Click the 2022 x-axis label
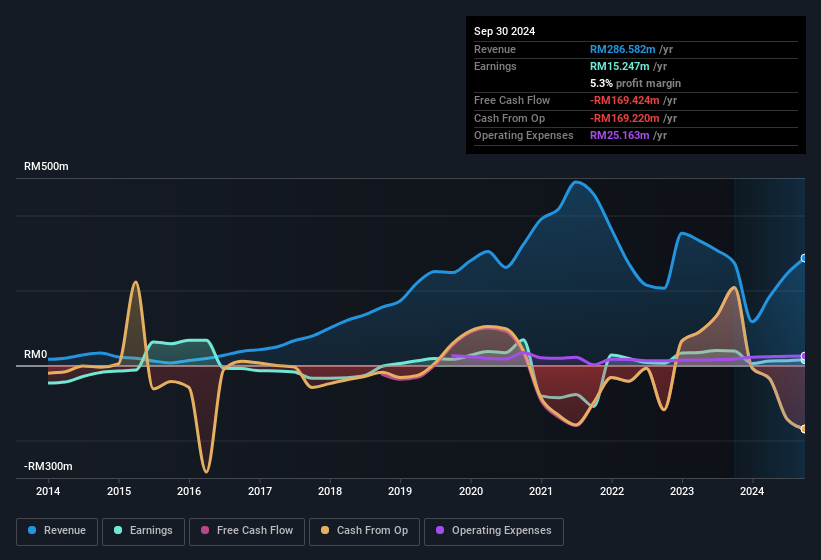The image size is (821, 560). (612, 491)
